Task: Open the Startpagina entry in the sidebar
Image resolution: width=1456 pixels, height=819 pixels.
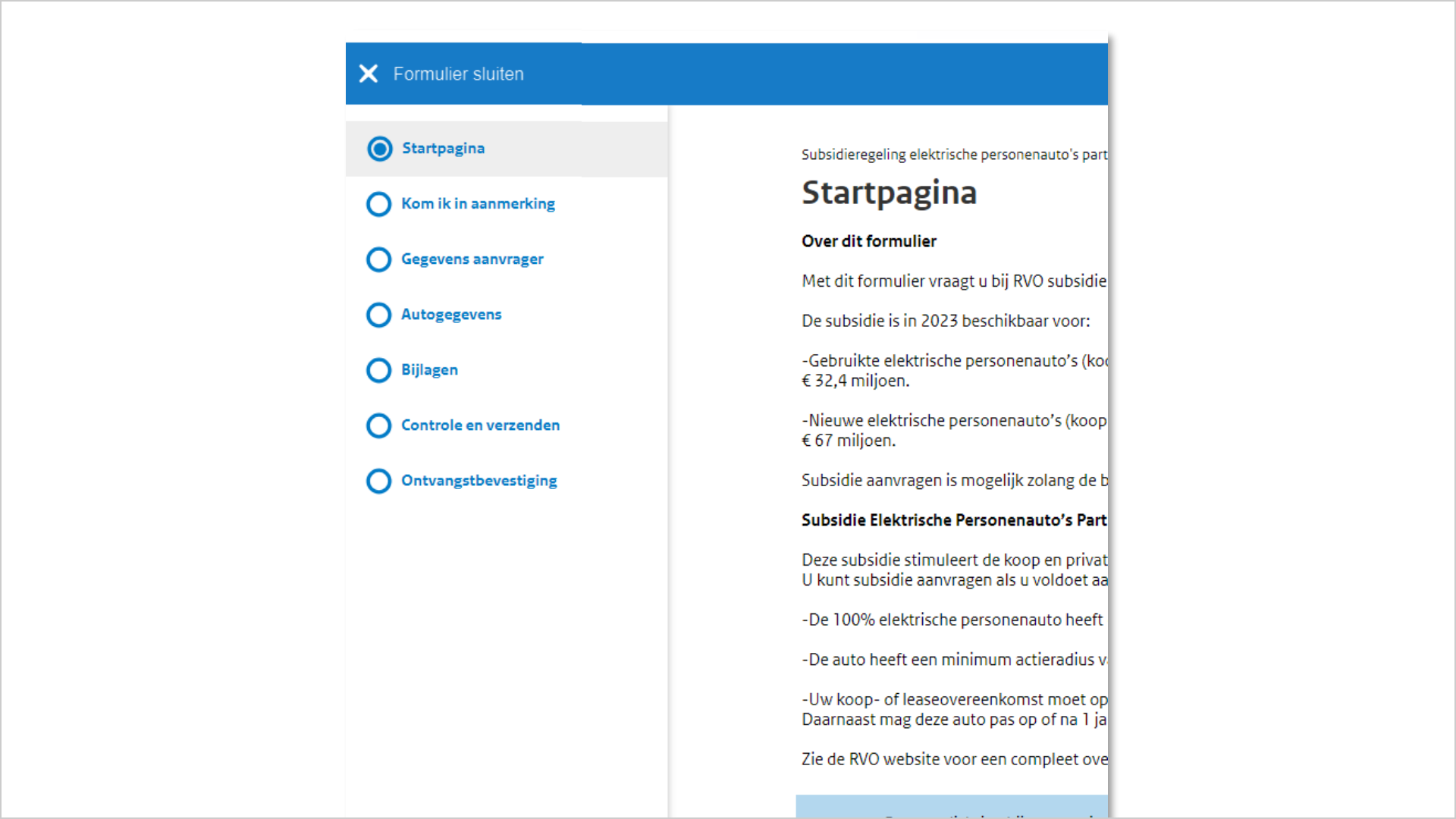Action: point(444,149)
